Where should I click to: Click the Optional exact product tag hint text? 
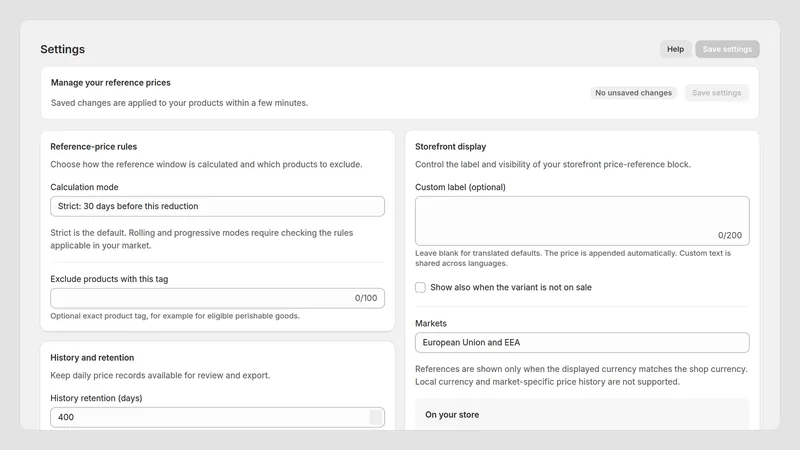(175, 316)
